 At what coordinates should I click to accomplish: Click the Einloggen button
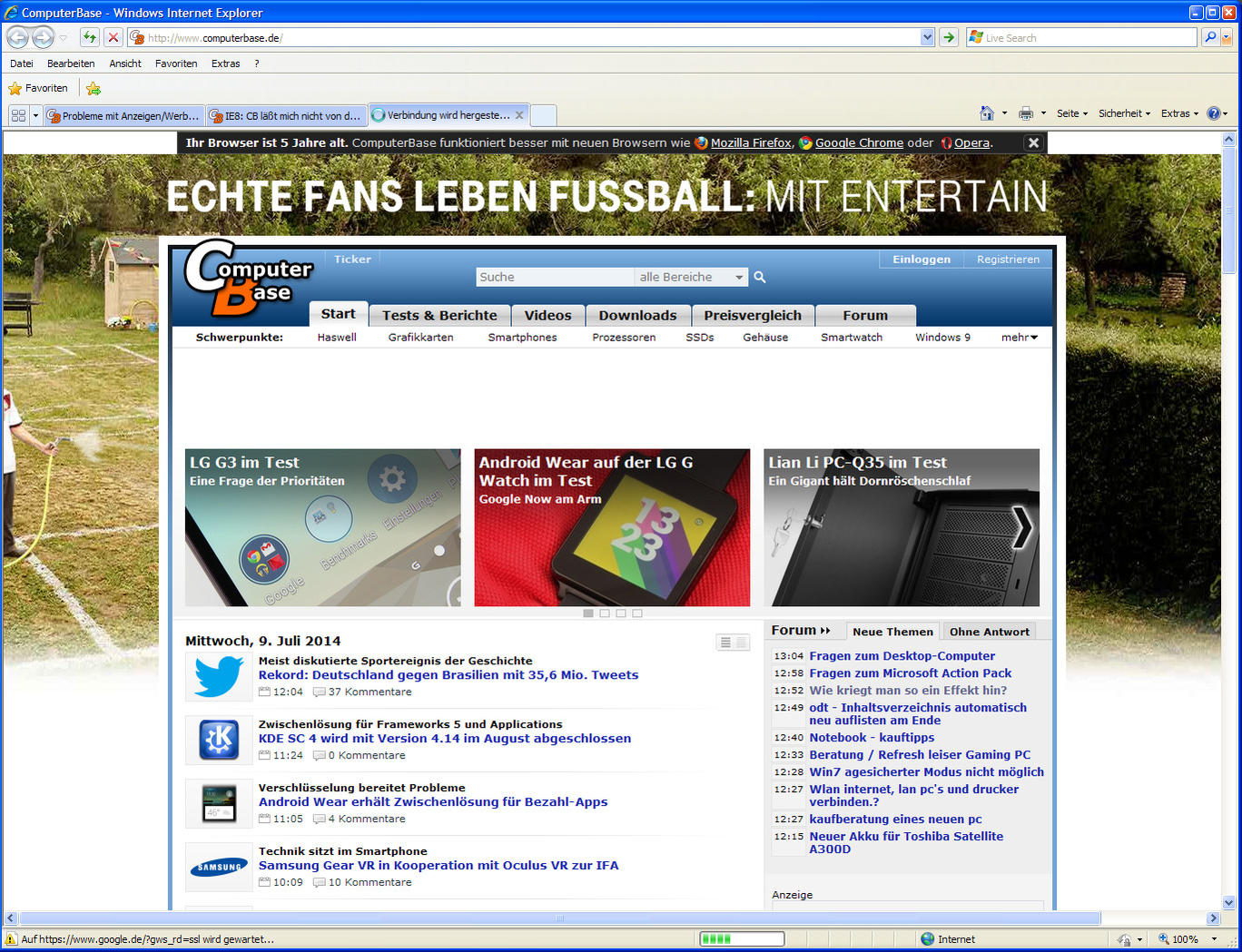coord(922,259)
